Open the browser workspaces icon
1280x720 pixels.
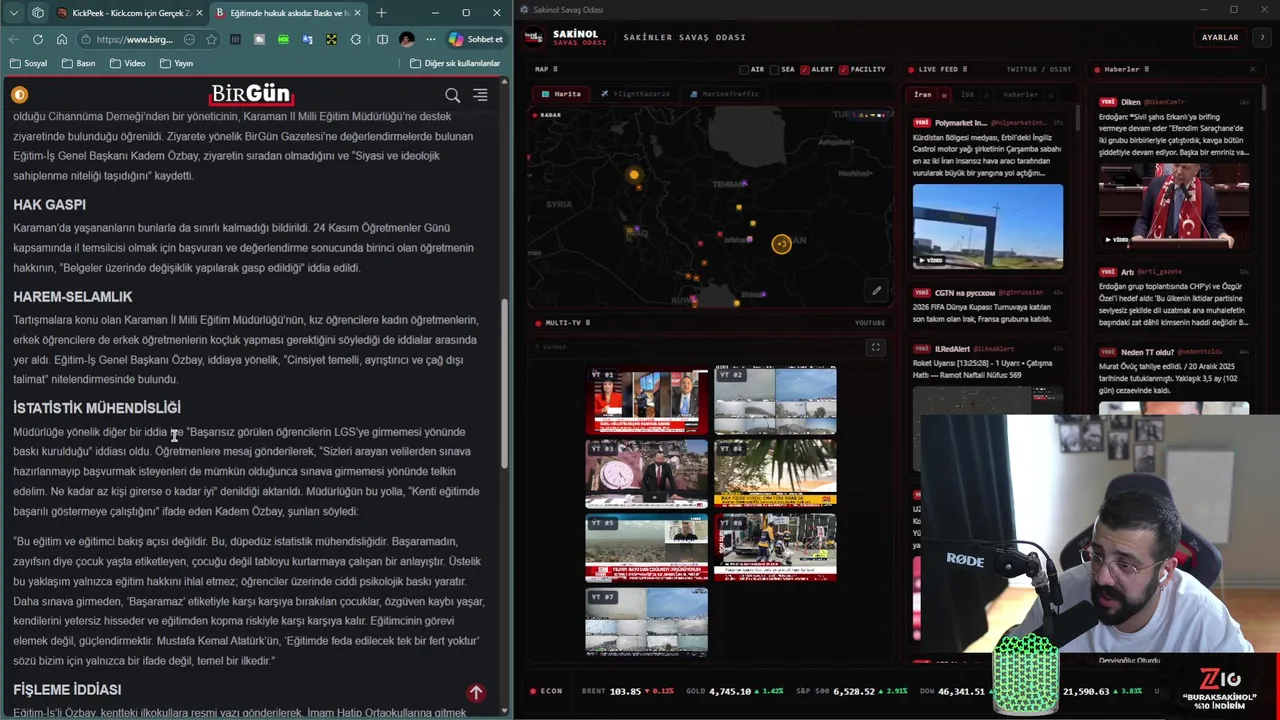point(38,13)
